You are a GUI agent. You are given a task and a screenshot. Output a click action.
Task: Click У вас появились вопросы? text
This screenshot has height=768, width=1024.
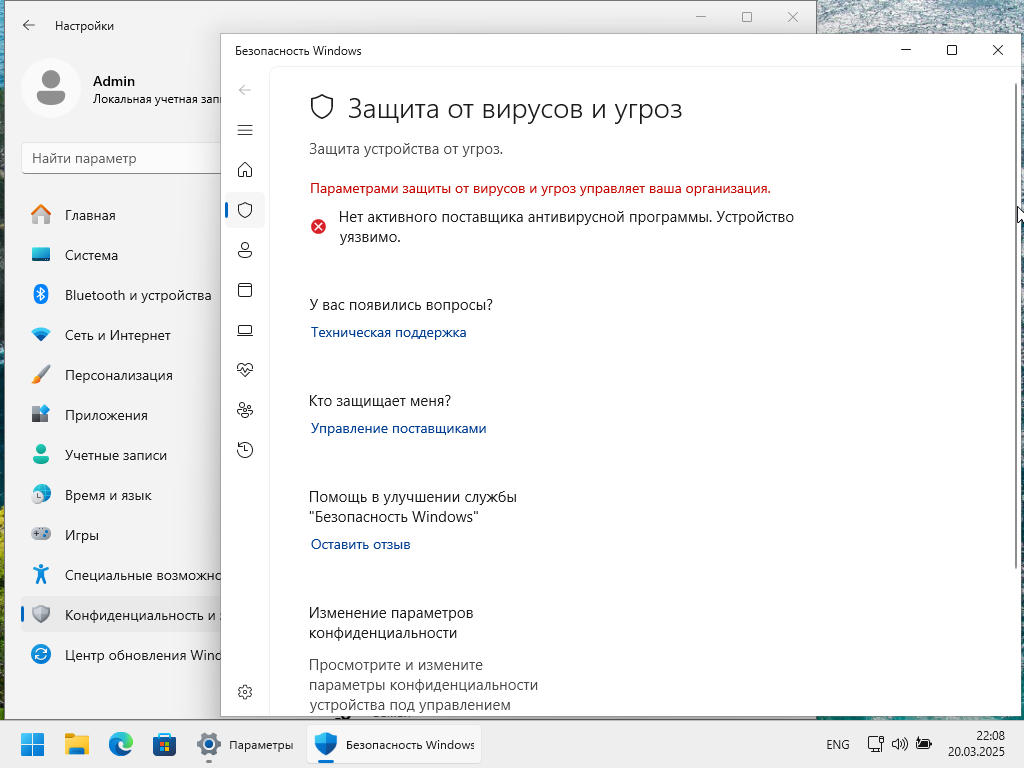[x=401, y=305]
